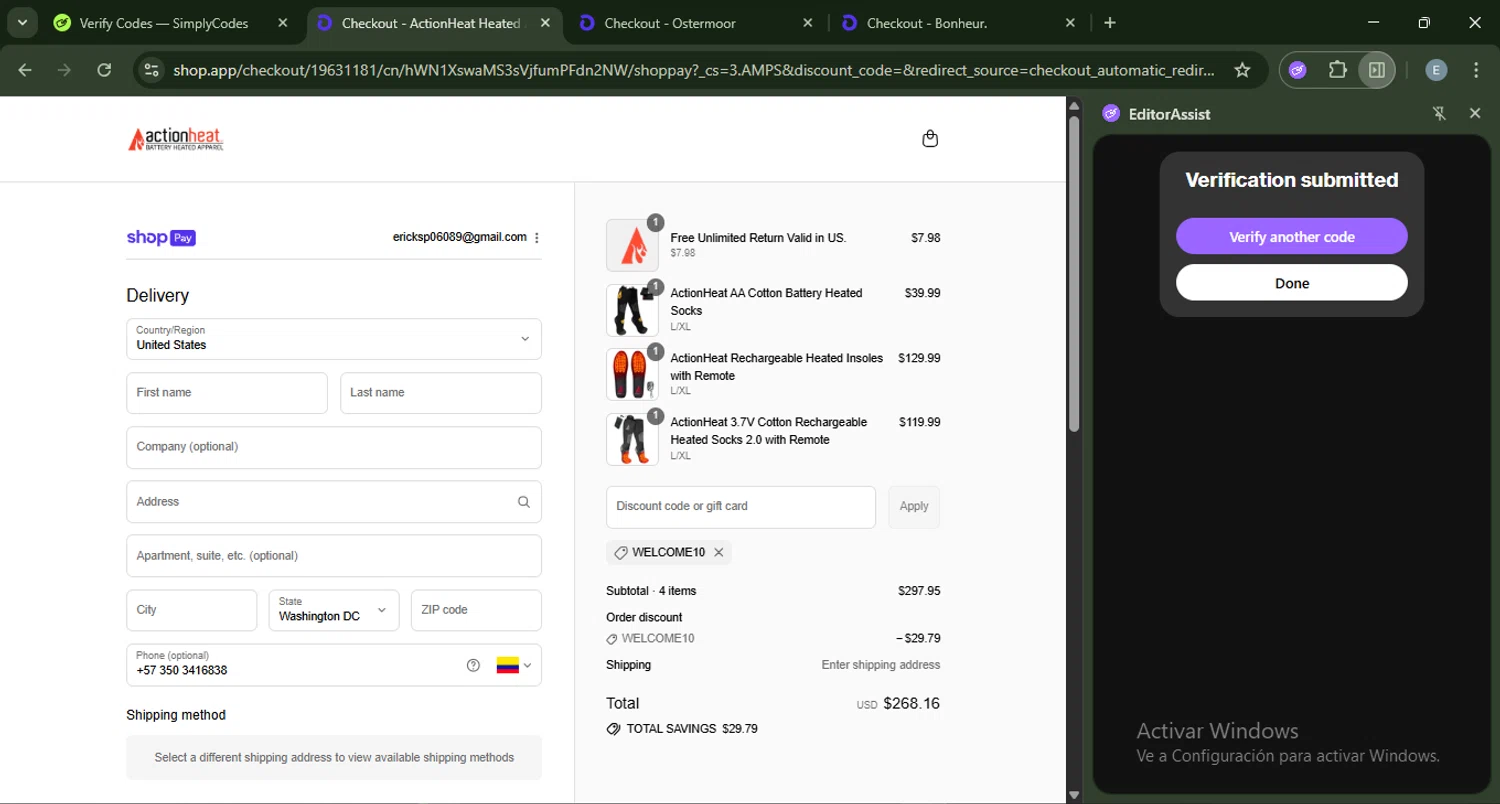
Task: Click the page vertical scrollbar
Action: (1074, 274)
